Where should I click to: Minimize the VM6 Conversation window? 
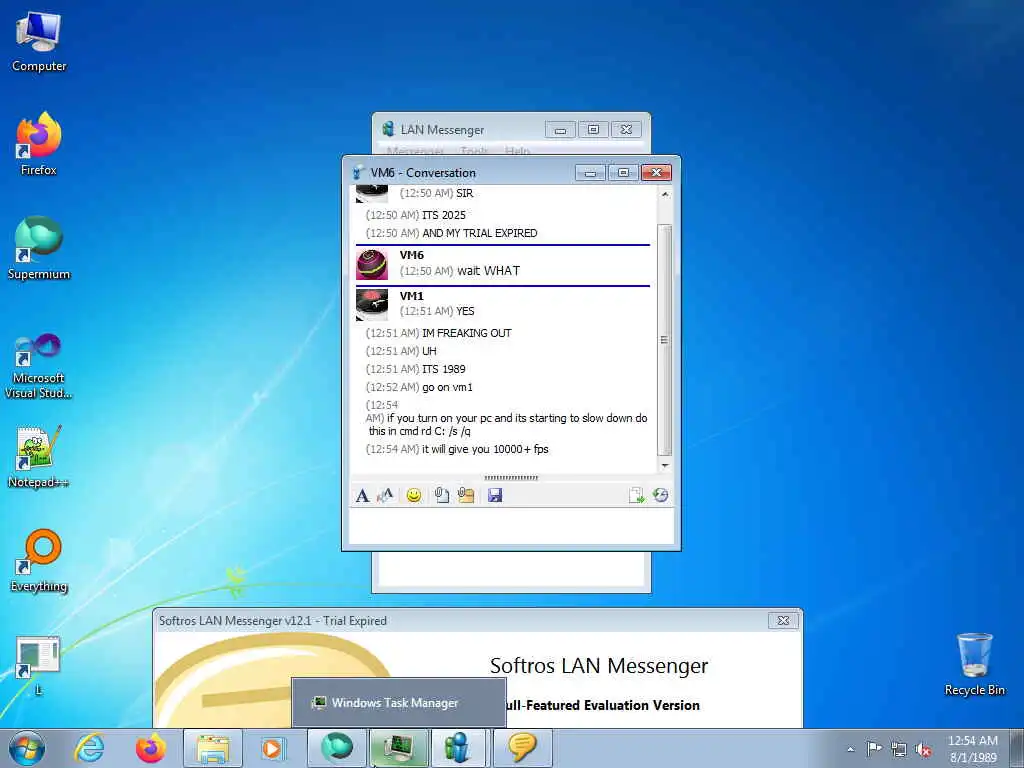click(x=590, y=172)
